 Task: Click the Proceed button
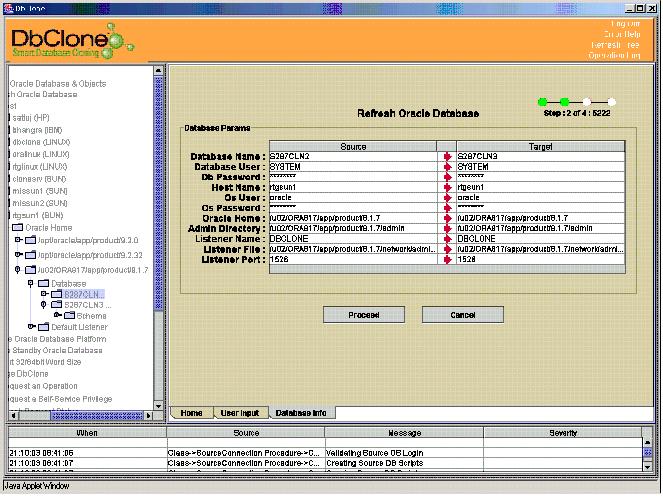(x=364, y=315)
